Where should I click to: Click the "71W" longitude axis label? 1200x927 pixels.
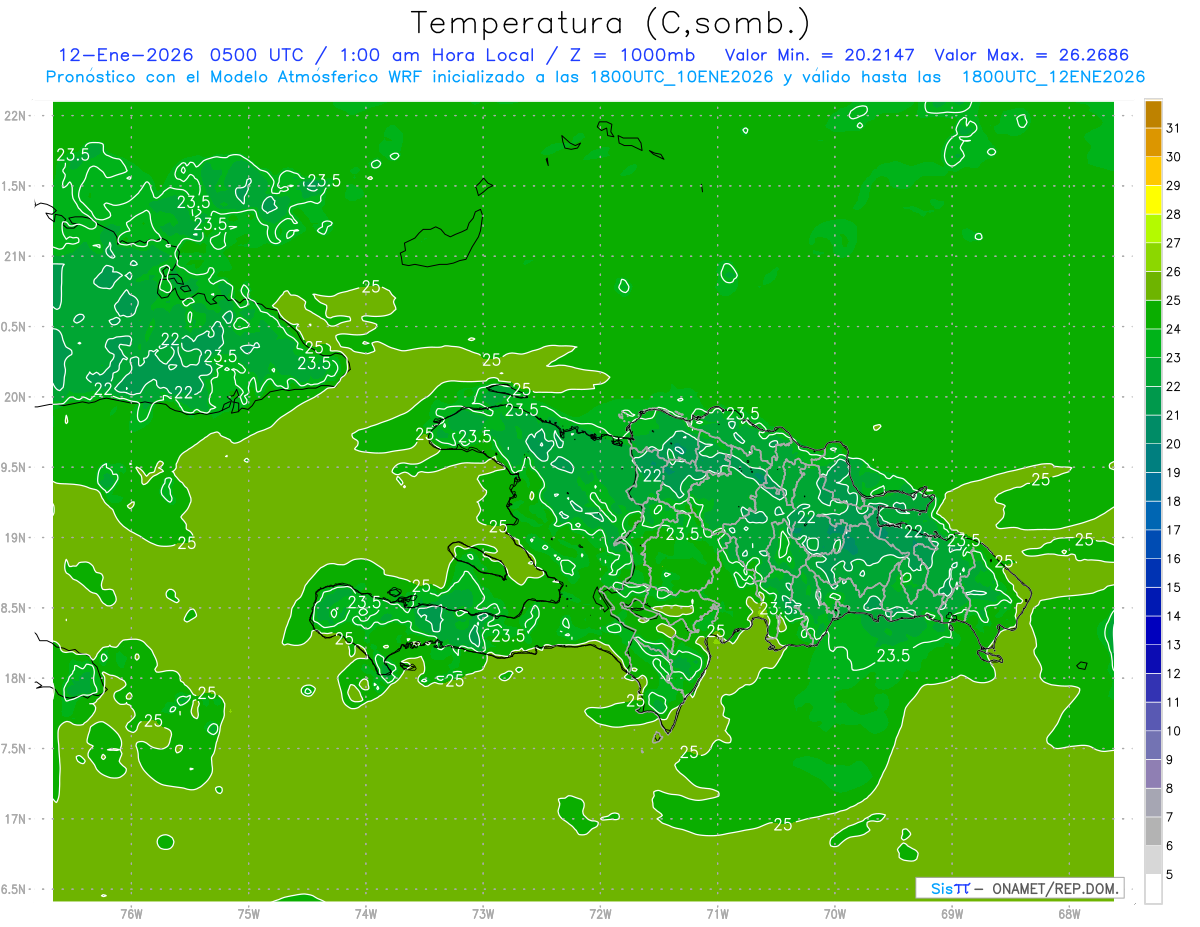click(x=717, y=913)
